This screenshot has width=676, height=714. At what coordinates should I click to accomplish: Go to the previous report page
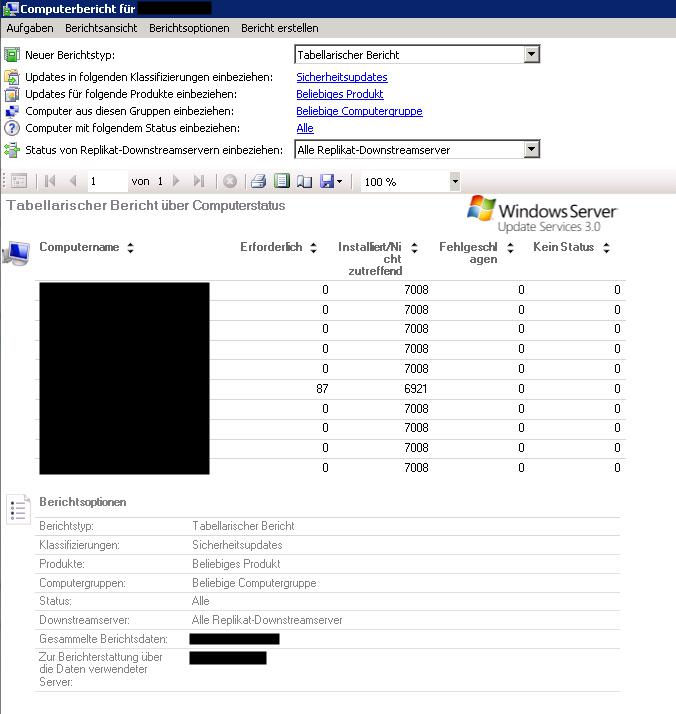(x=73, y=181)
